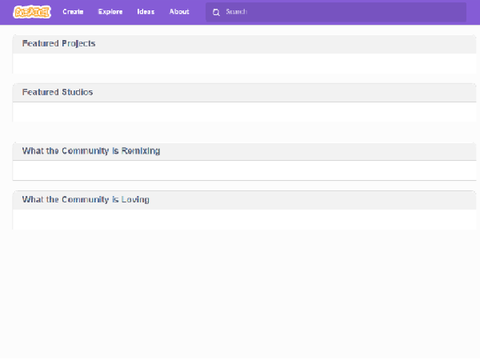This screenshot has width=480, height=360.
Task: Click the Featured Studios heading
Action: click(x=57, y=92)
